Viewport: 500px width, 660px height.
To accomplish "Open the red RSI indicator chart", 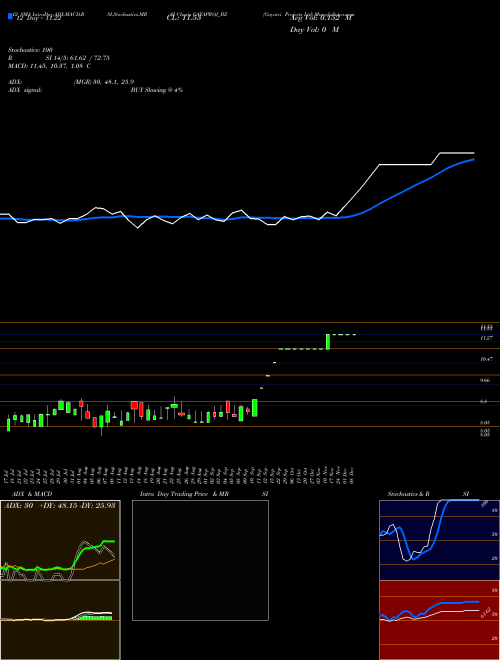I will [439, 620].
